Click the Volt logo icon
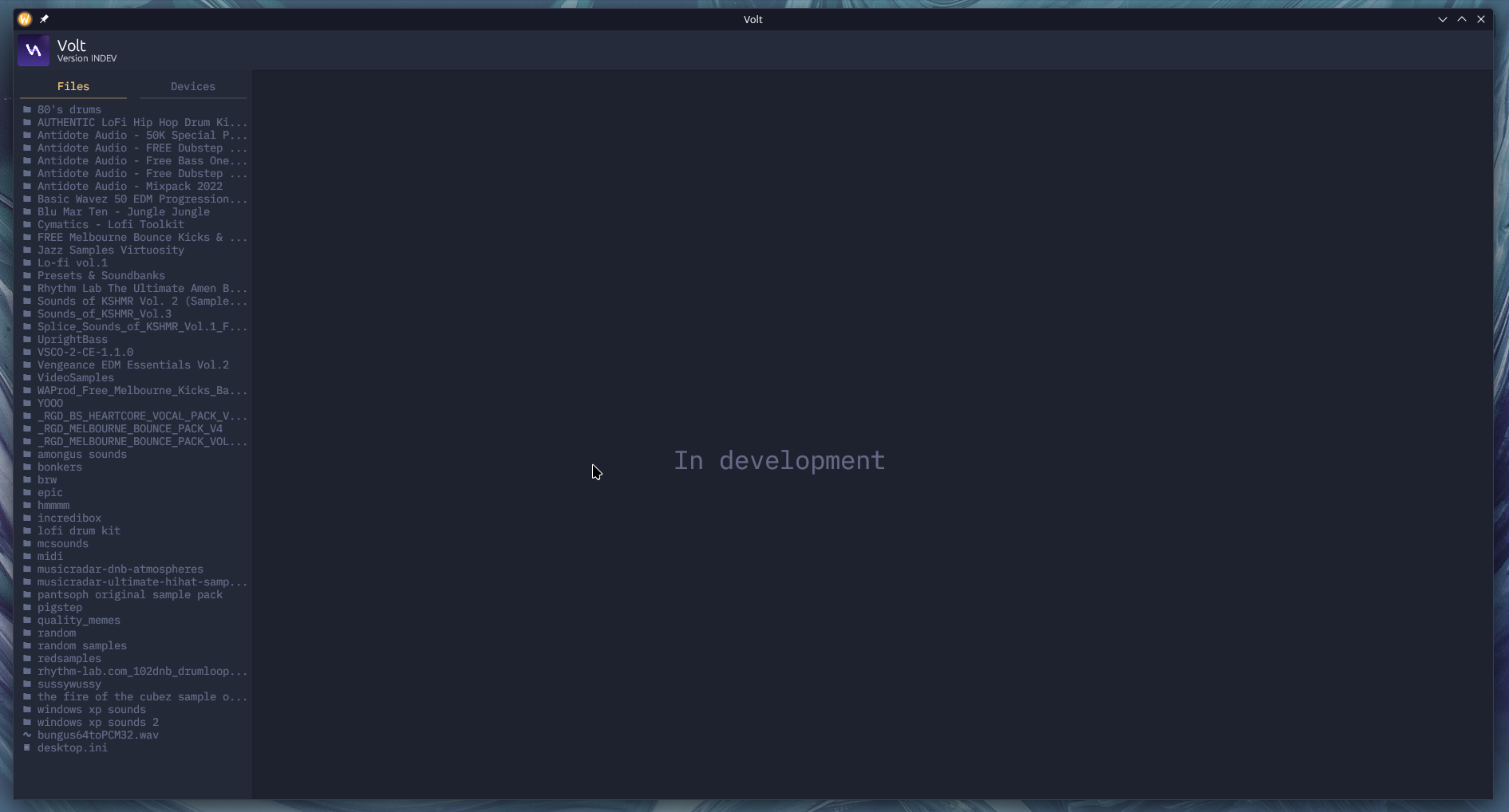 click(34, 51)
